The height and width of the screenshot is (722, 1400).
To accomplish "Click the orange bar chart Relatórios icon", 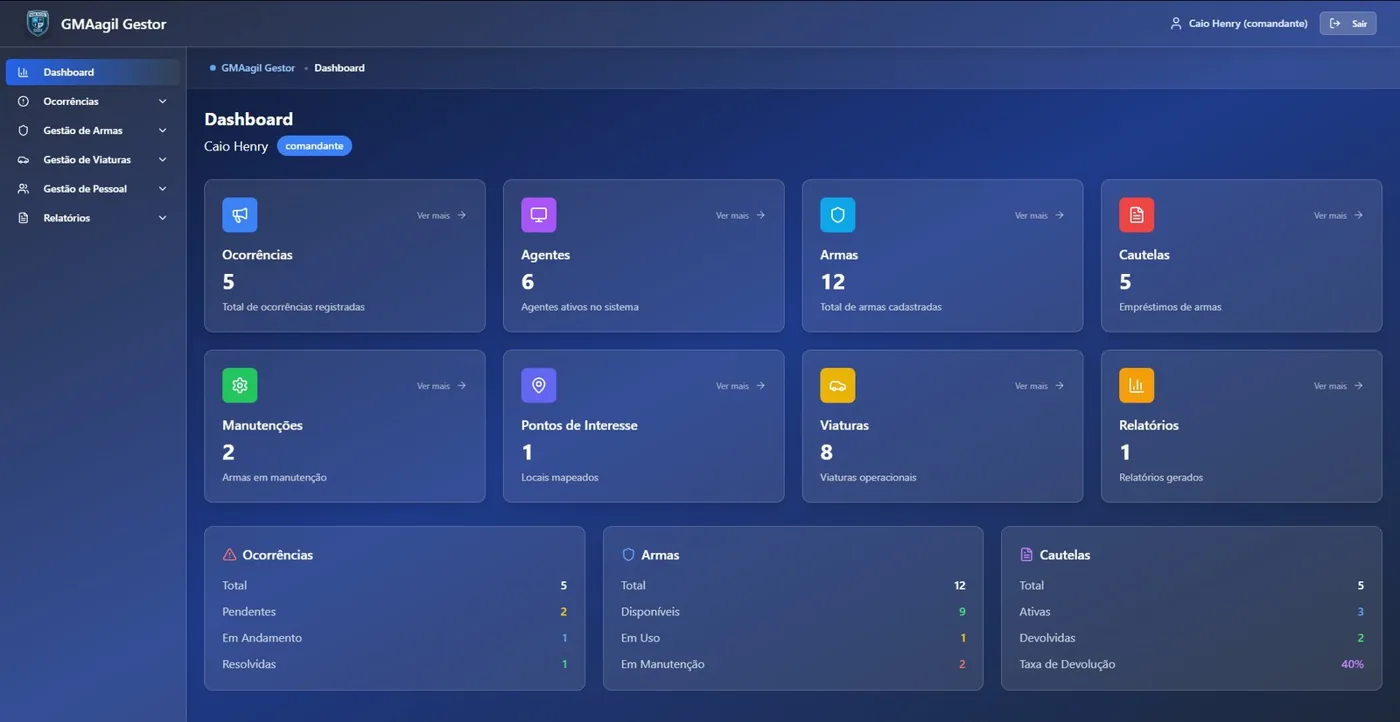I will tap(1137, 385).
